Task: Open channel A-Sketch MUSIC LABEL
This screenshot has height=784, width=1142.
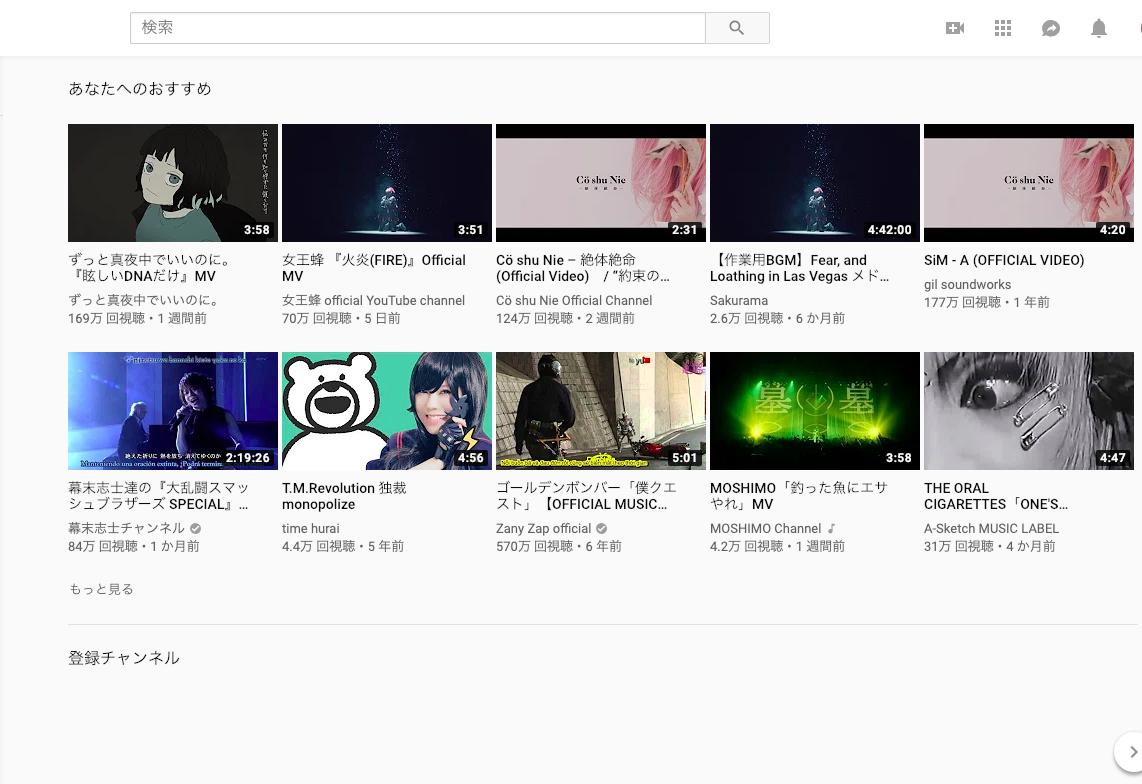Action: (991, 528)
